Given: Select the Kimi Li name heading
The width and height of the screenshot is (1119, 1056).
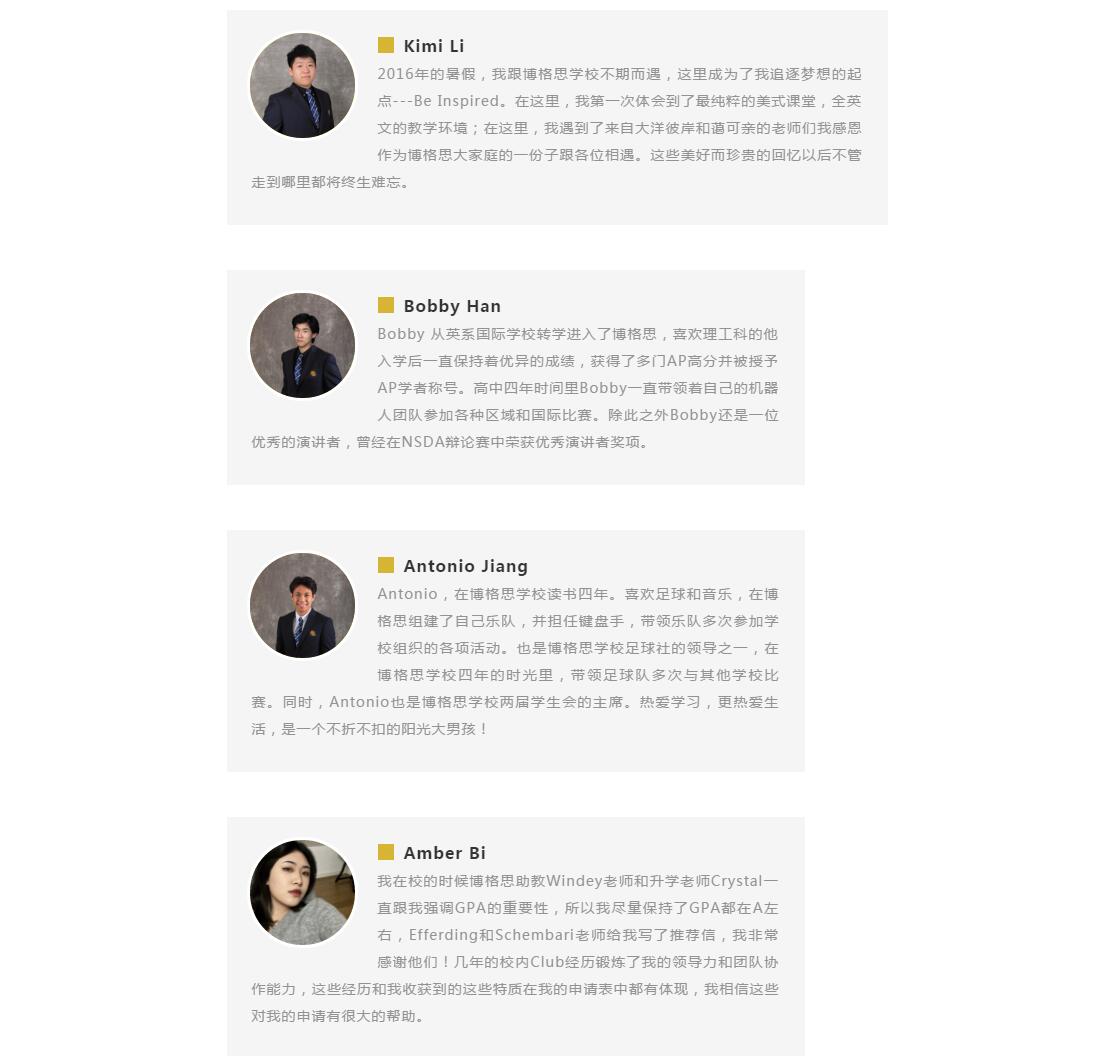Looking at the screenshot, I should (x=434, y=46).
